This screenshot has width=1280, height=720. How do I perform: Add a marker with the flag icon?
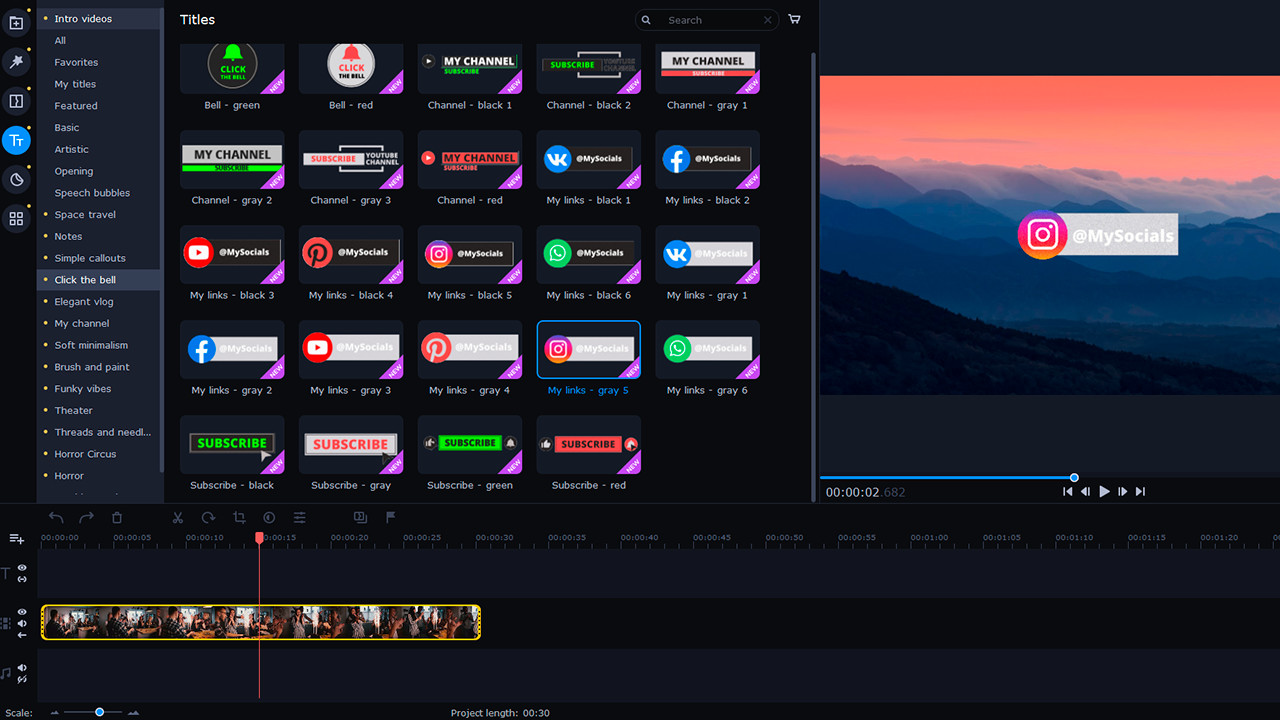pyautogui.click(x=390, y=517)
